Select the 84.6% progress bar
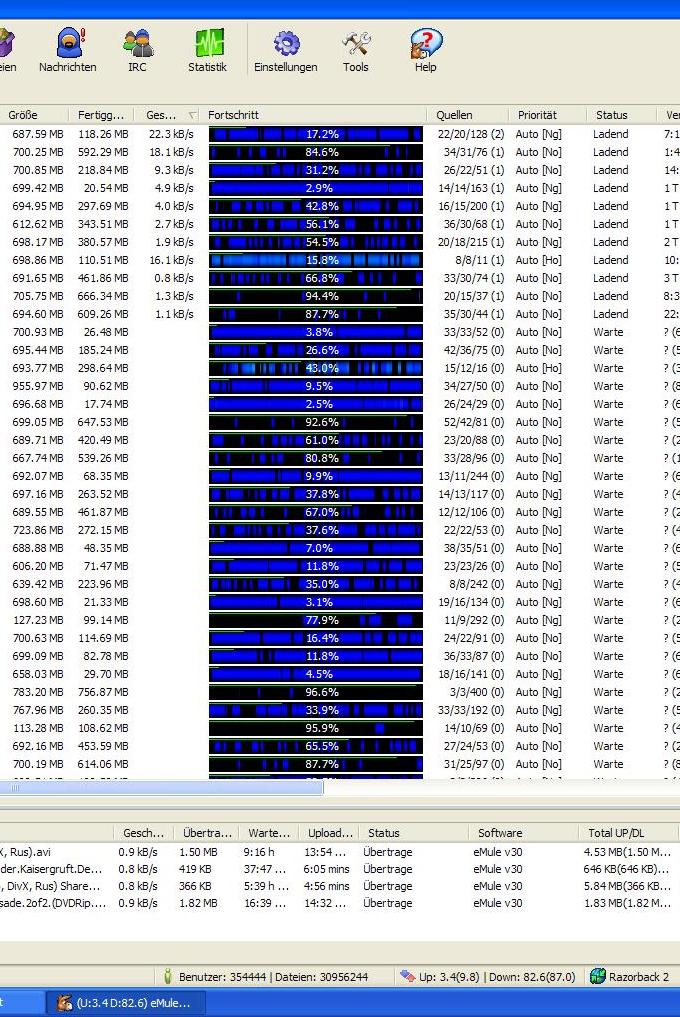 point(315,152)
